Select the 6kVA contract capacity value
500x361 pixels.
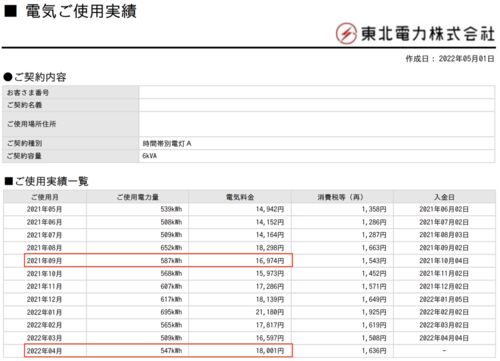150,156
